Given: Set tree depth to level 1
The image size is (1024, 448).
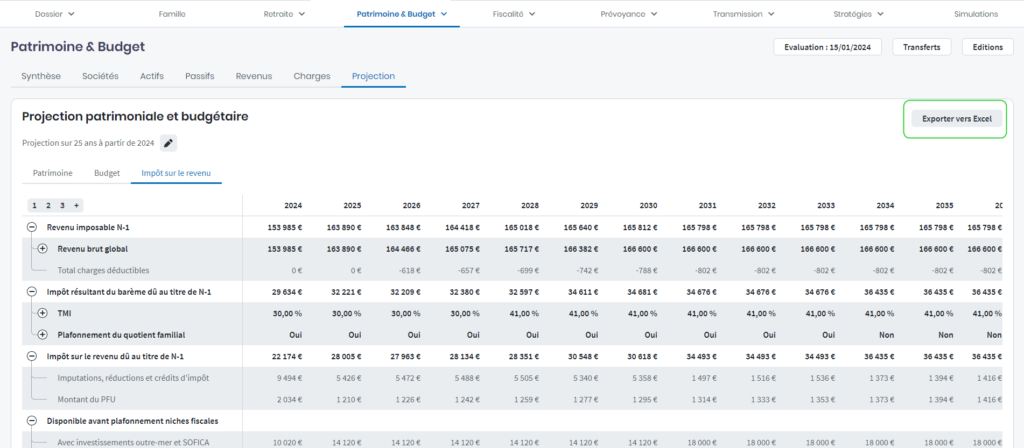Looking at the screenshot, I should pos(34,205).
